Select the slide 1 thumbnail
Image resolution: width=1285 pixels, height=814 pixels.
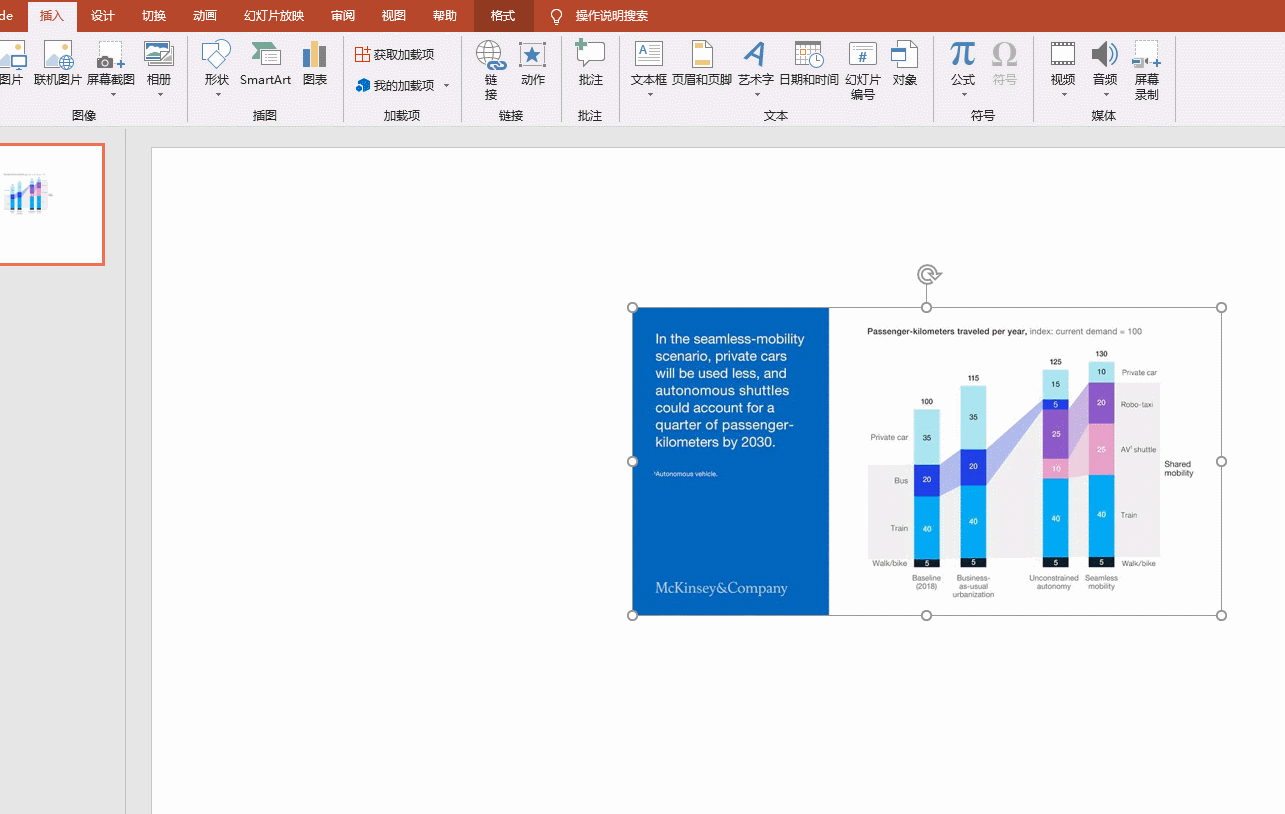[50, 204]
